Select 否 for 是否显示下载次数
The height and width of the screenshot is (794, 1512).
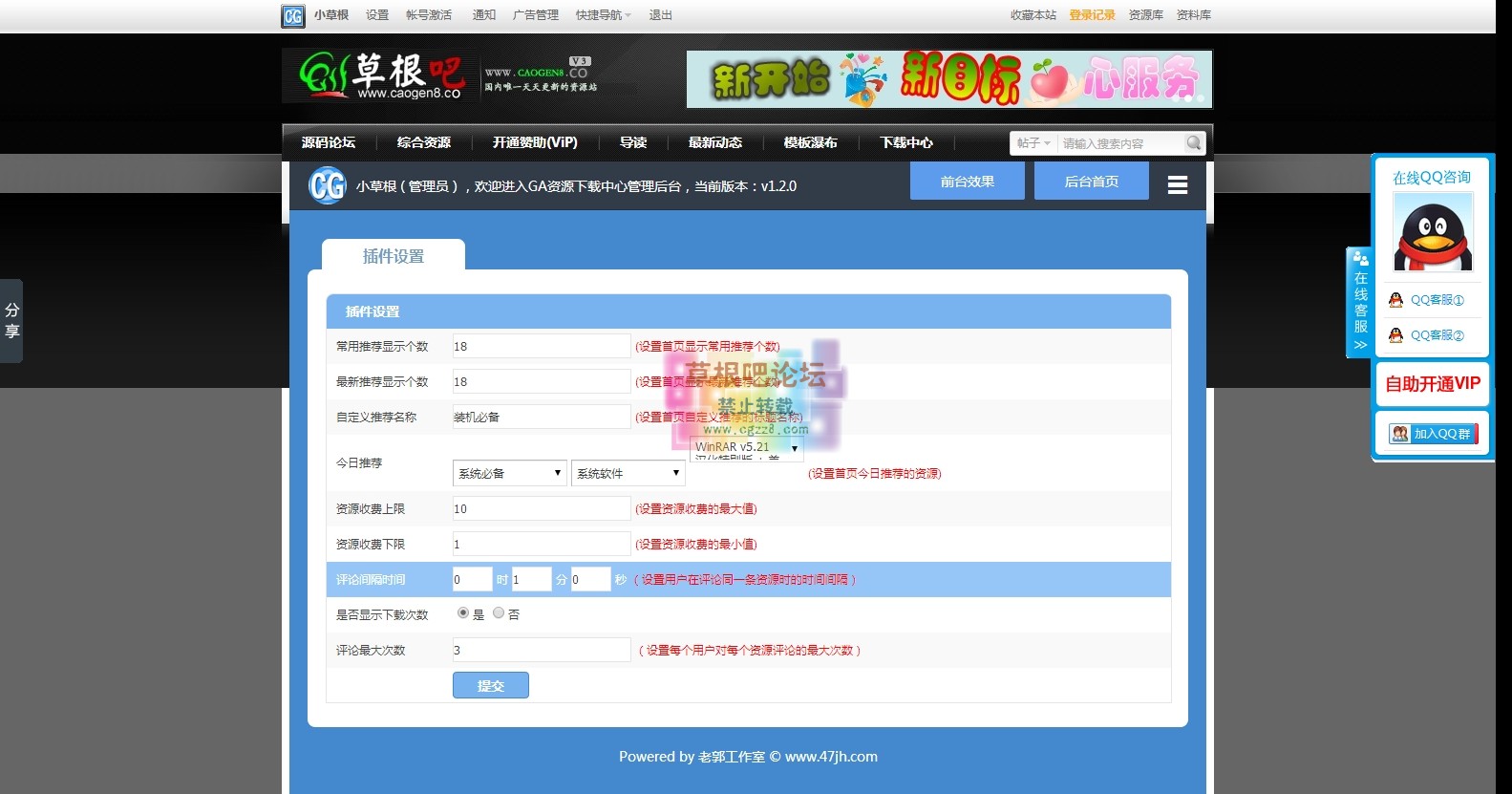(x=499, y=613)
